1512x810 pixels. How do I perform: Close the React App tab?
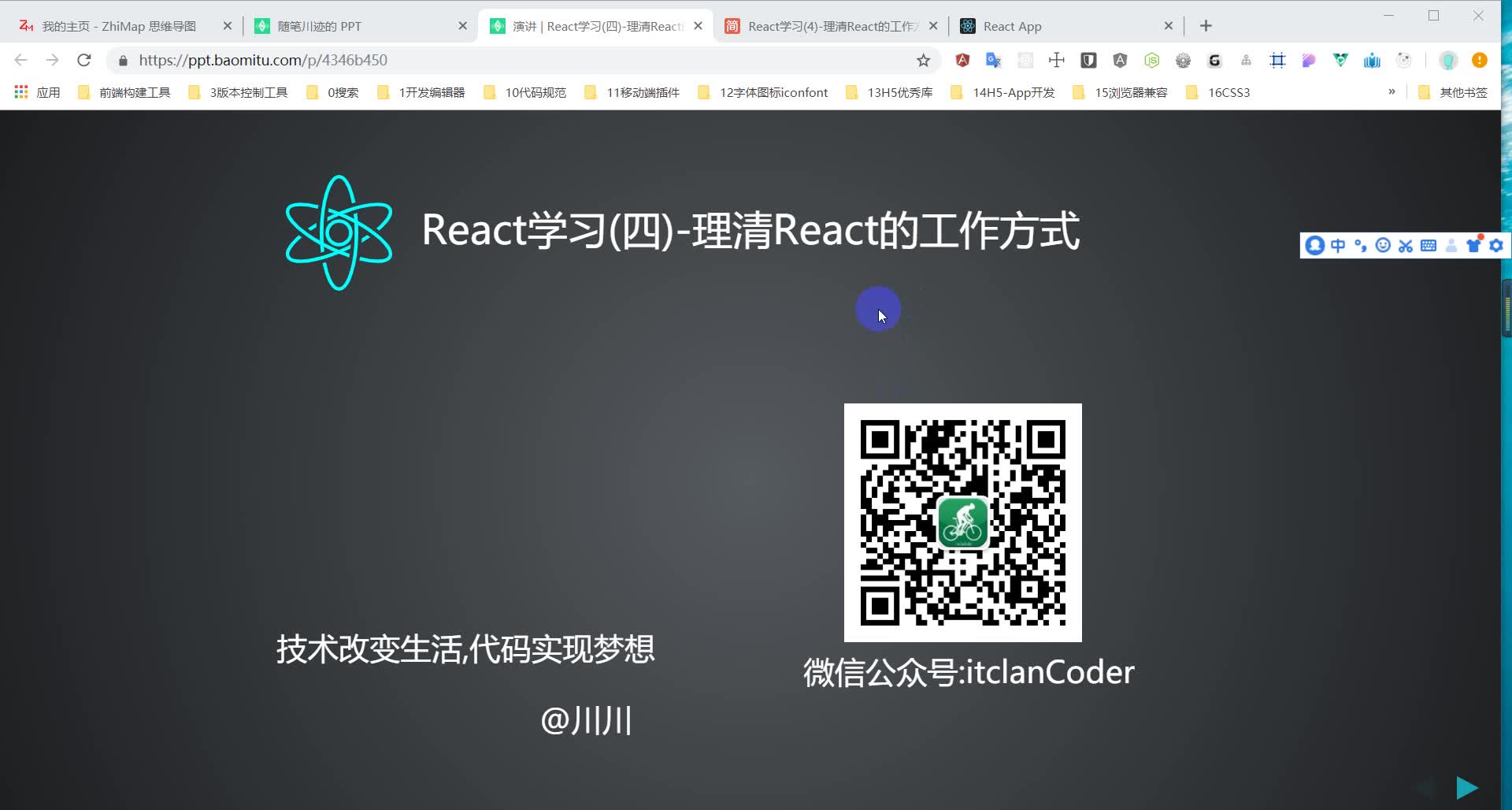pyautogui.click(x=1169, y=26)
